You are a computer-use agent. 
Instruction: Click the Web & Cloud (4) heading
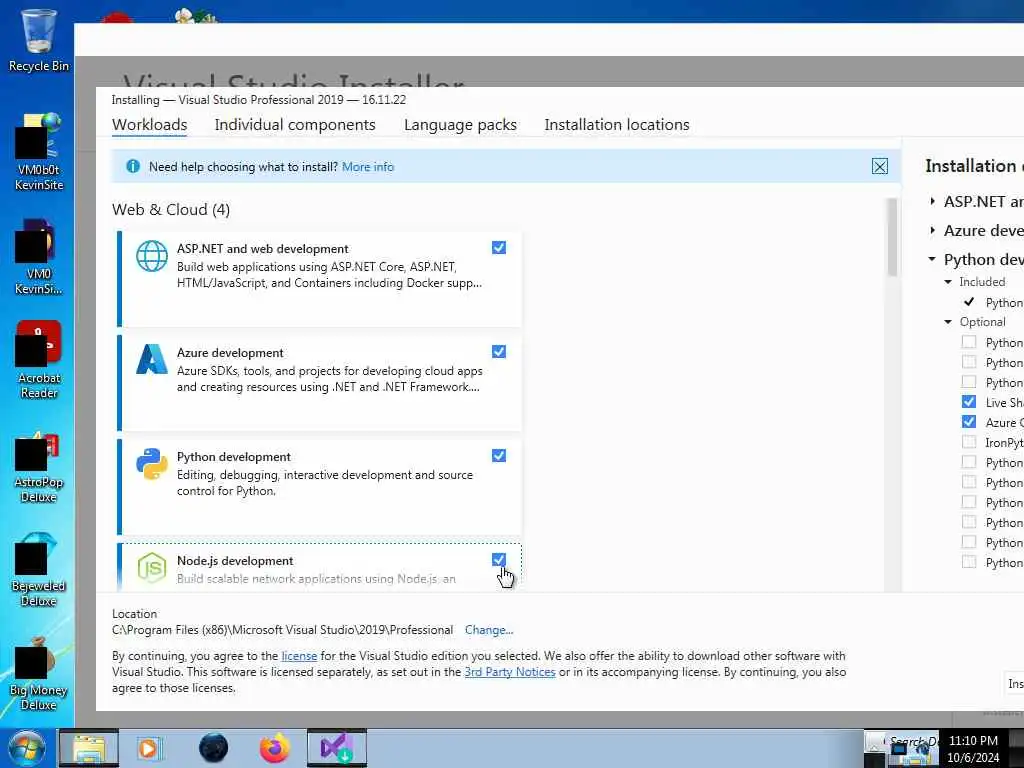[171, 210]
